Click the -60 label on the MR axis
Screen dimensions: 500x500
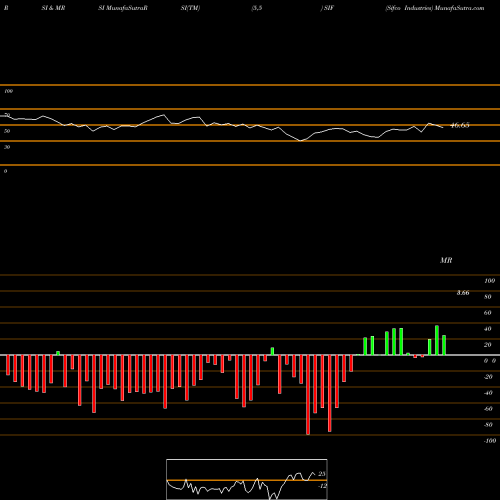point(488,409)
